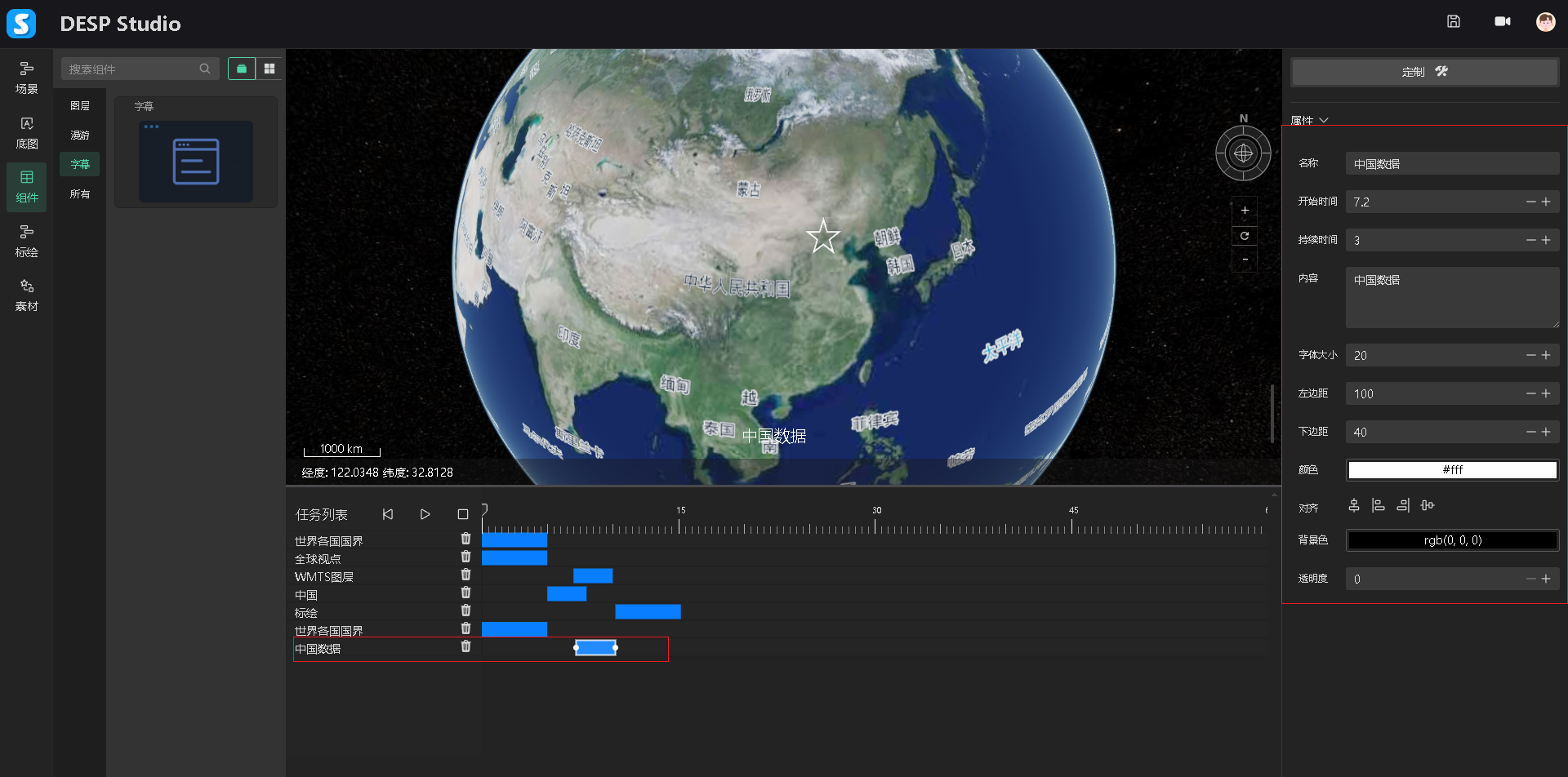
Task: Select the 字幕 component thumbnail
Action: coord(195,162)
